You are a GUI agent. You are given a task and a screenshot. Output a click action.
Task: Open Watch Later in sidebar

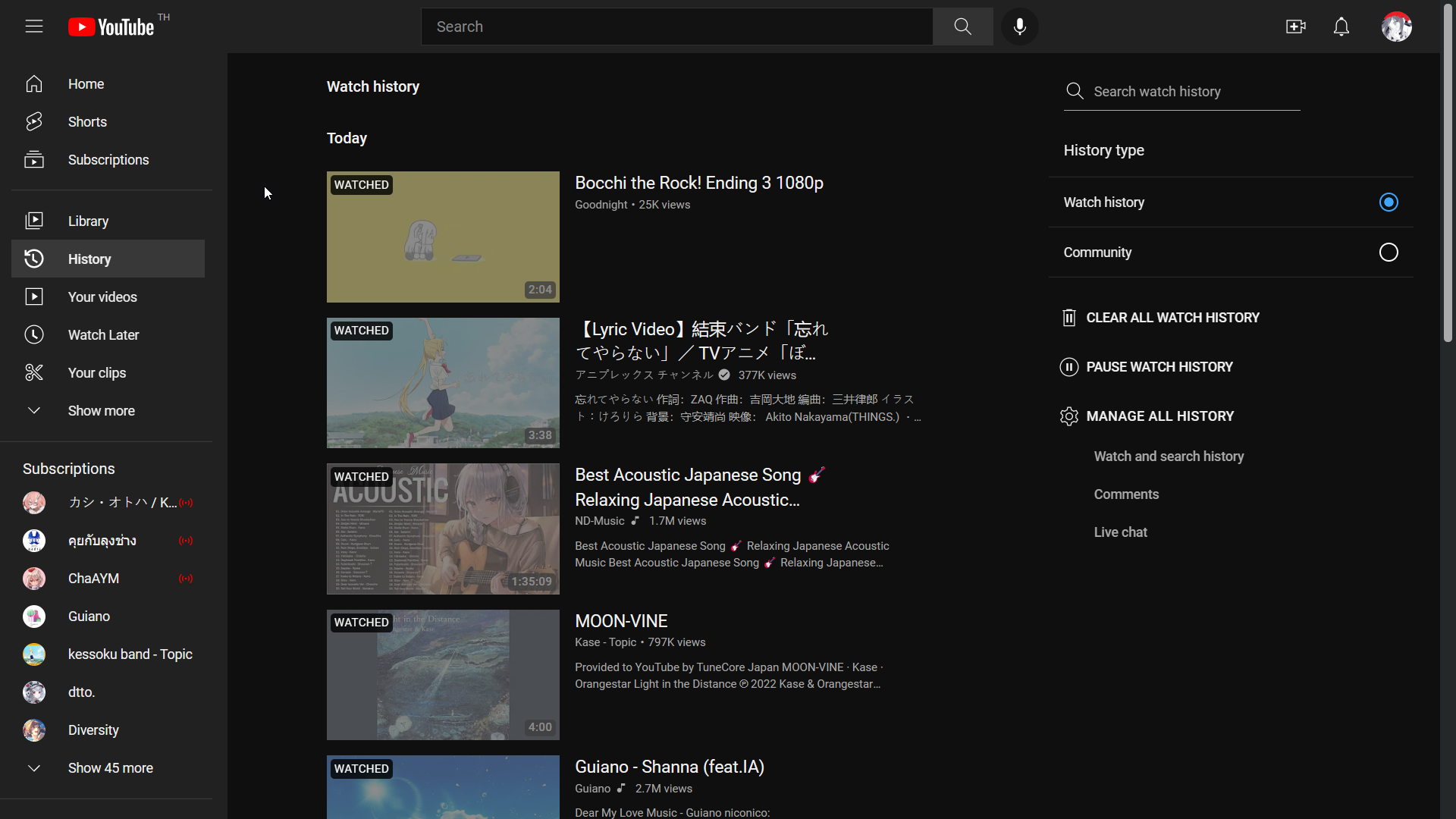(x=103, y=335)
